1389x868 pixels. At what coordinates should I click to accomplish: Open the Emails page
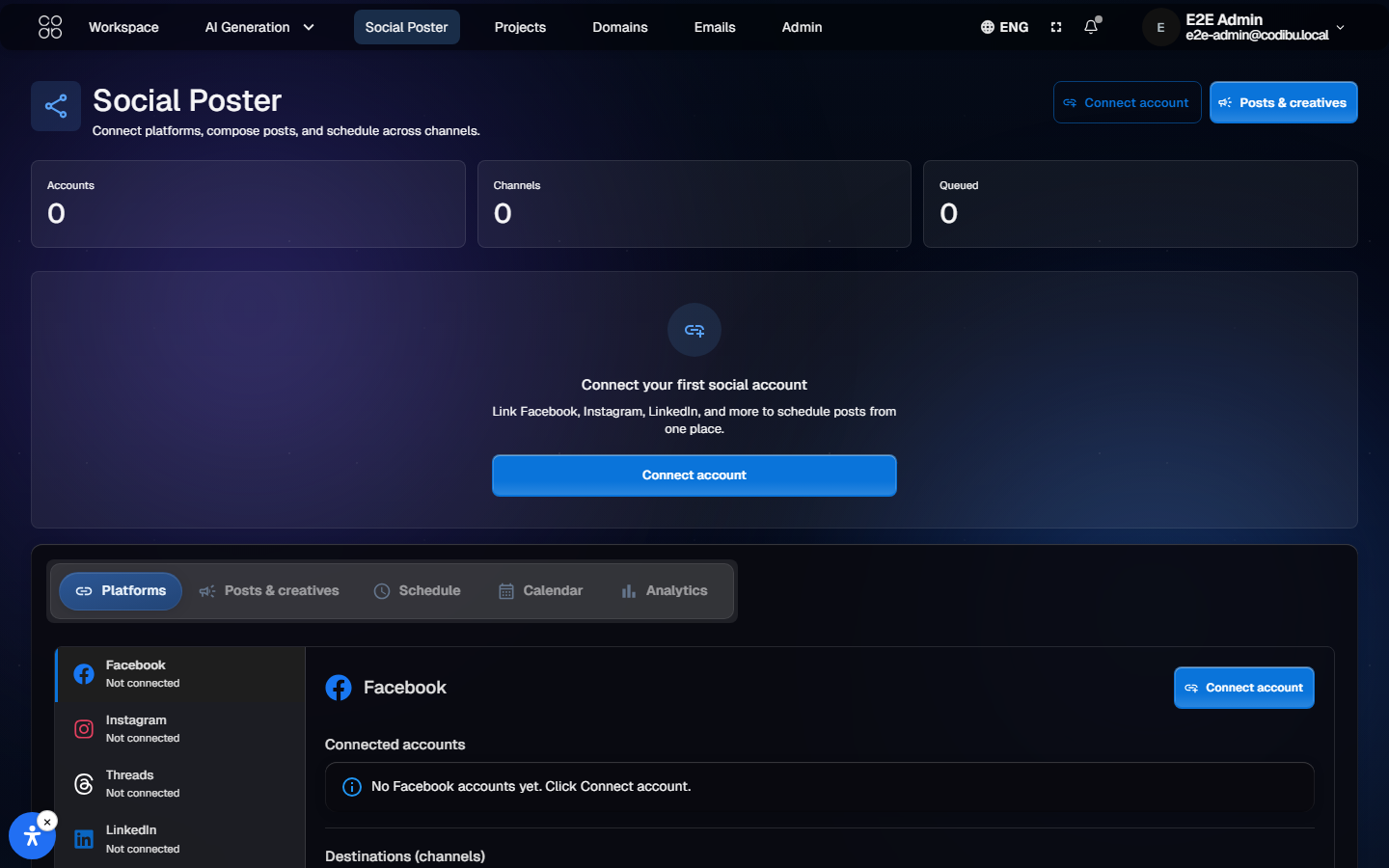[715, 27]
